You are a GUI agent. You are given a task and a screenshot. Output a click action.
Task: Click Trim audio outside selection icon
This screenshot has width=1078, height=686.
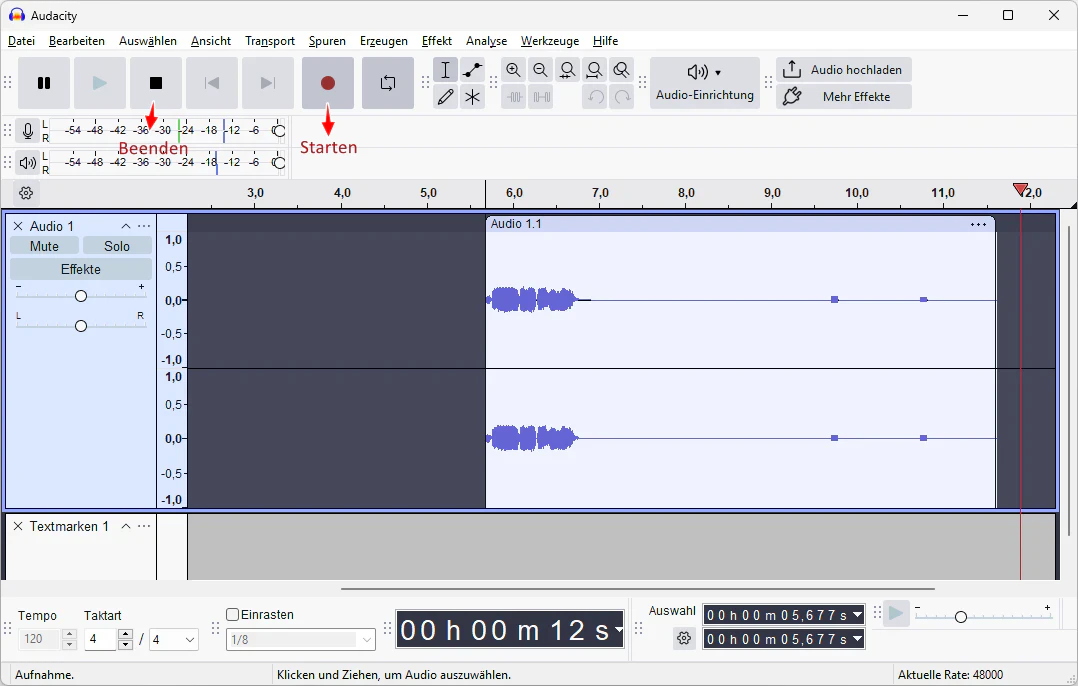click(x=514, y=97)
